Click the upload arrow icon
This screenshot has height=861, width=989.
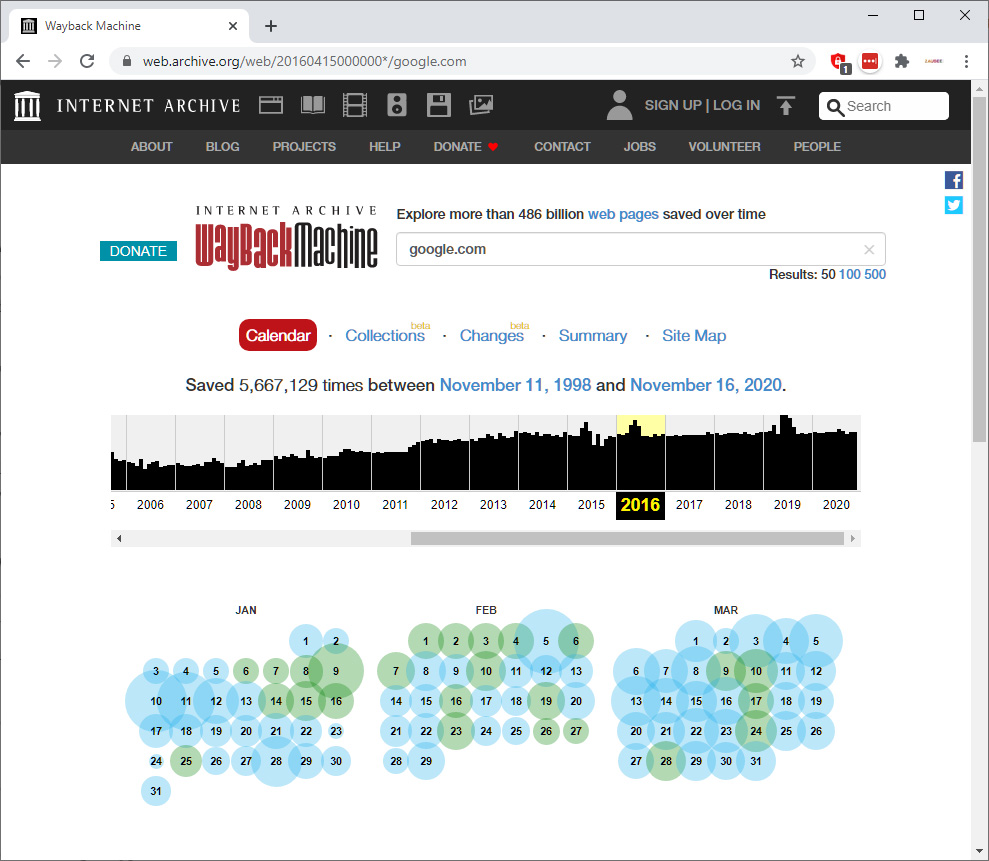(785, 105)
